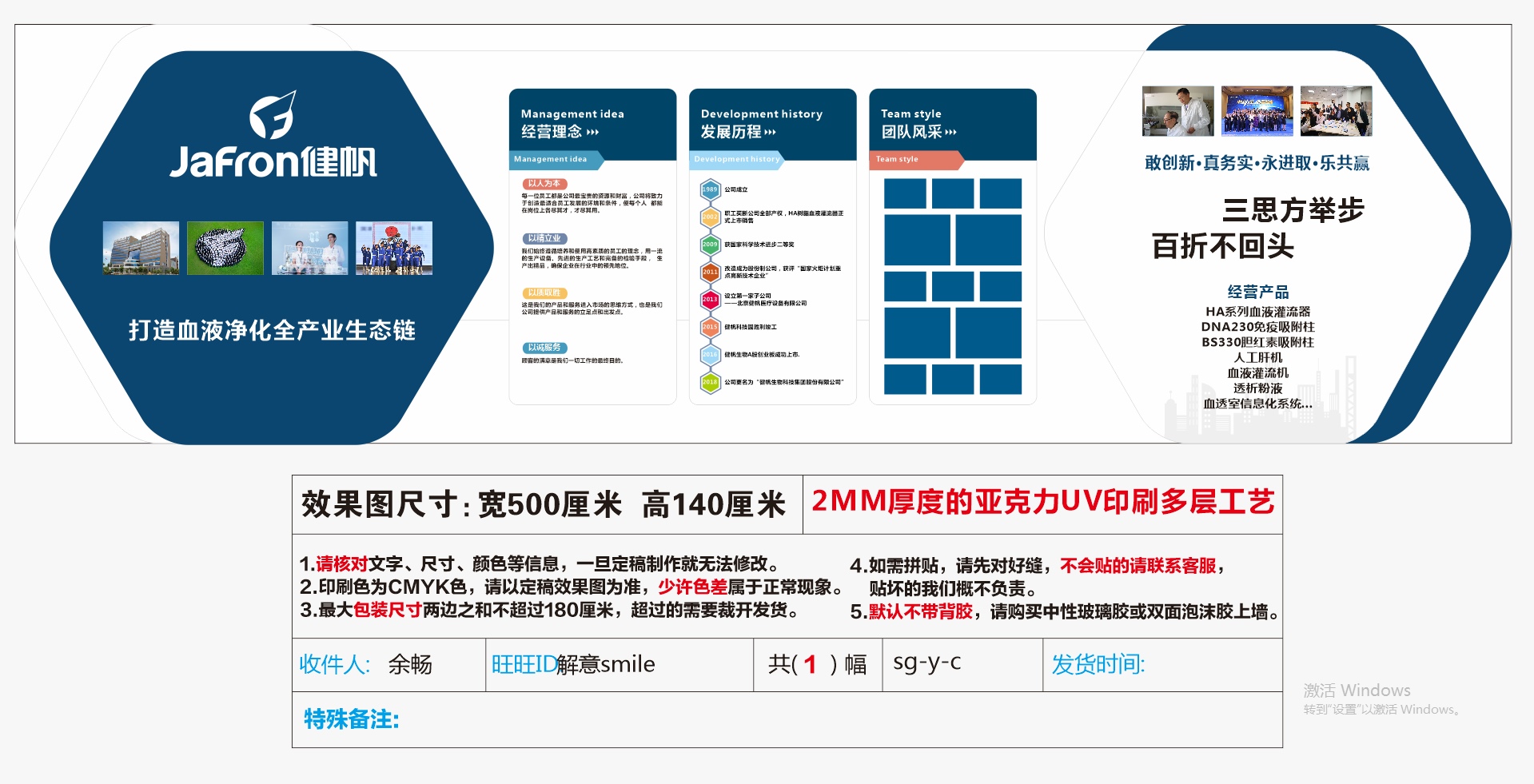Image resolution: width=1534 pixels, height=784 pixels.
Task: Click the timeline entry 健帆科技园胜利竣工
Action: click(751, 327)
